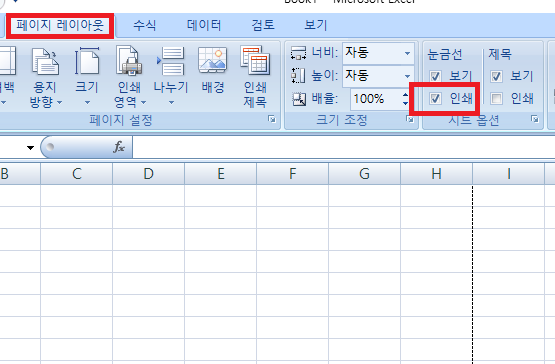The height and width of the screenshot is (364, 555).
Task: Expand the Name Box dropdown arrow
Action: pyautogui.click(x=30, y=147)
